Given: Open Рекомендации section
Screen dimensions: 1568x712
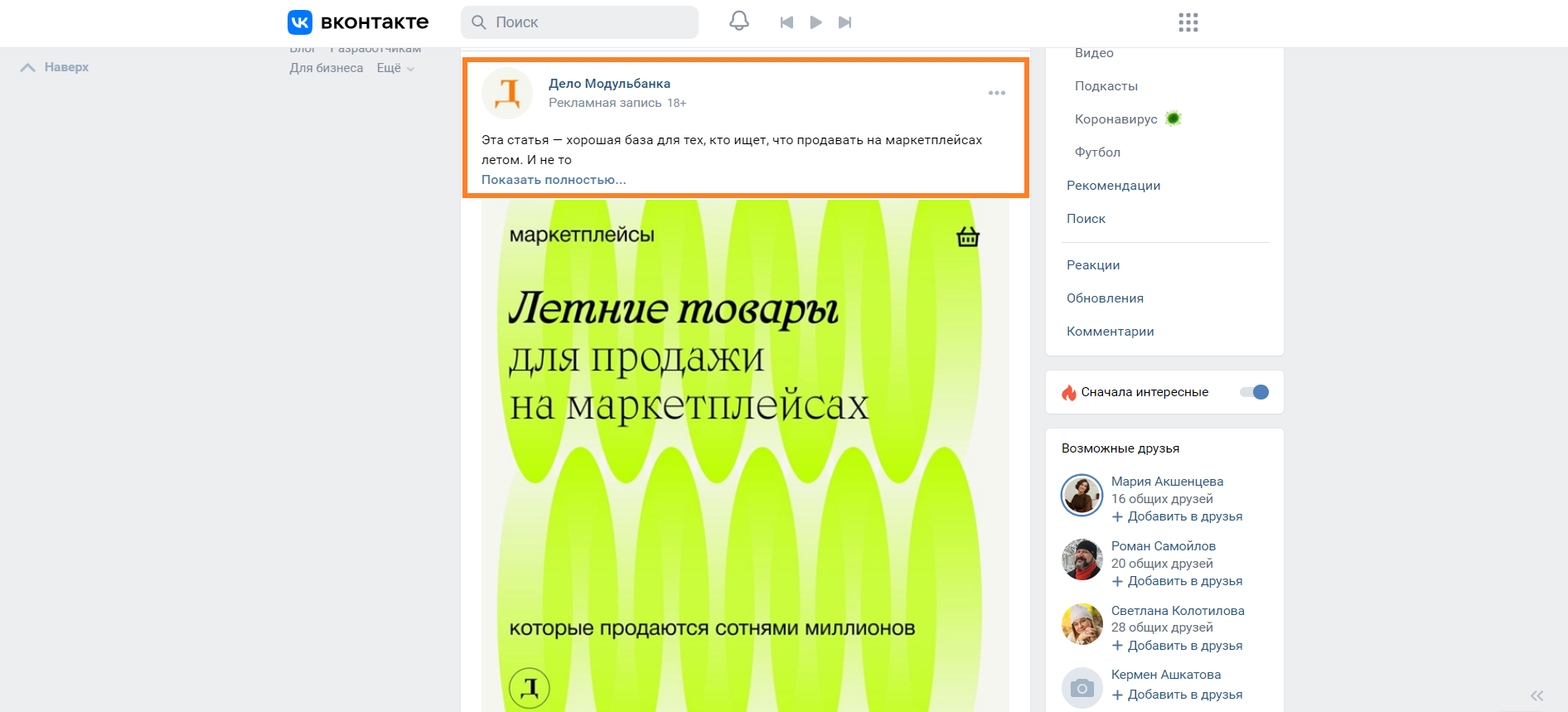Looking at the screenshot, I should click(1113, 186).
